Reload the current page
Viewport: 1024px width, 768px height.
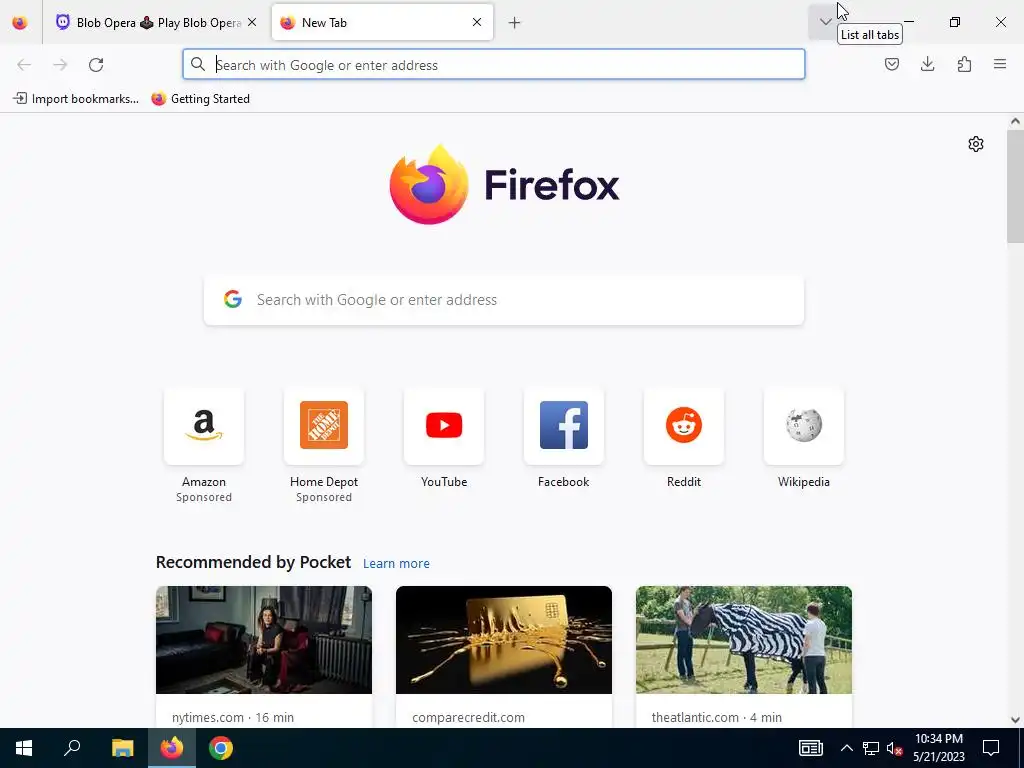click(x=96, y=65)
